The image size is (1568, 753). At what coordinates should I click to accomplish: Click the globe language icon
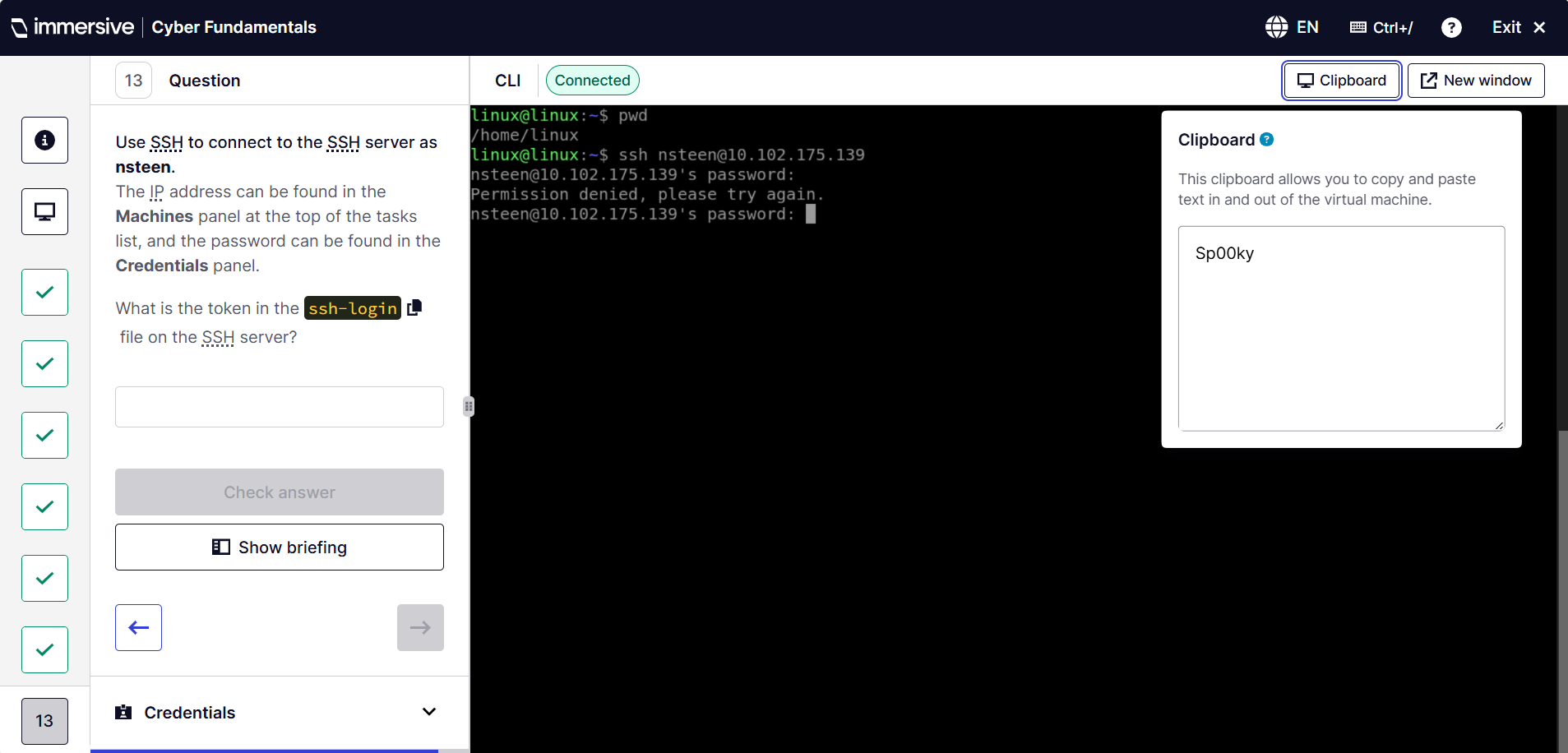coord(1276,26)
